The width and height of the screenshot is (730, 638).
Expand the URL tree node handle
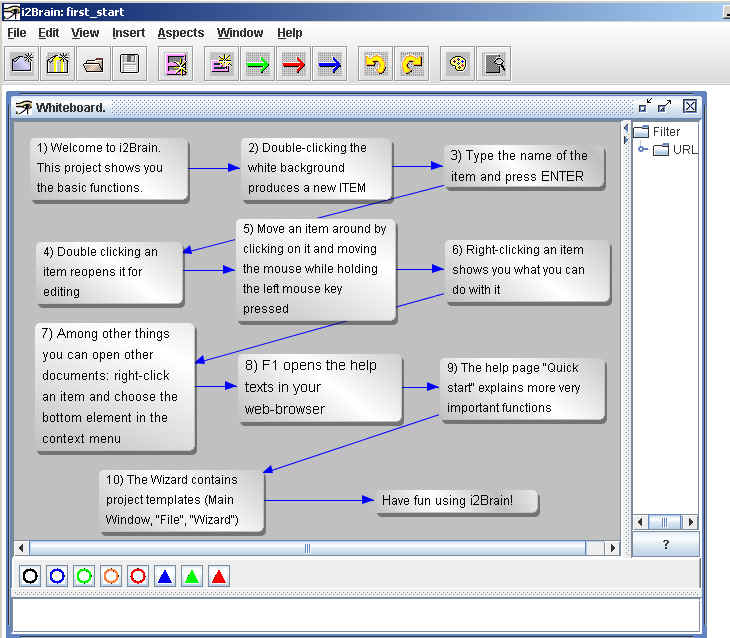point(642,149)
